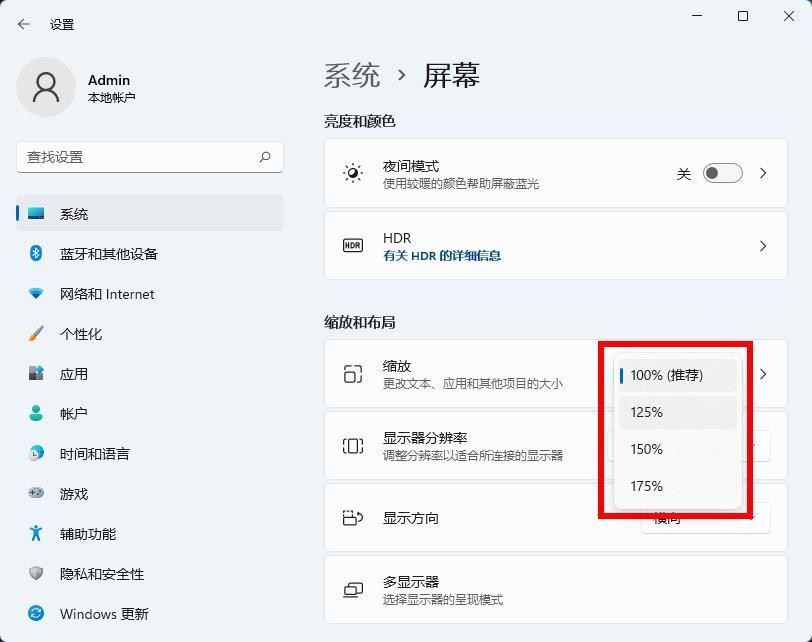Expand the 夜间模式 settings chevron
The image size is (812, 642).
[x=763, y=174]
